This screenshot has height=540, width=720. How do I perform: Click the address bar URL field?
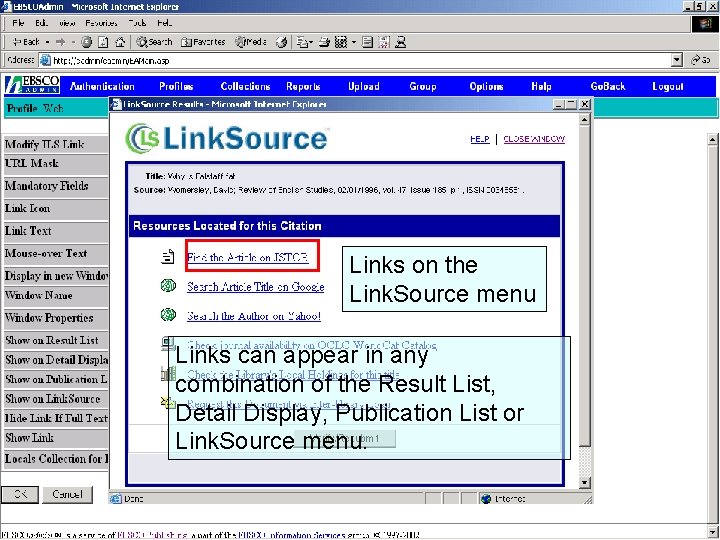click(x=355, y=60)
